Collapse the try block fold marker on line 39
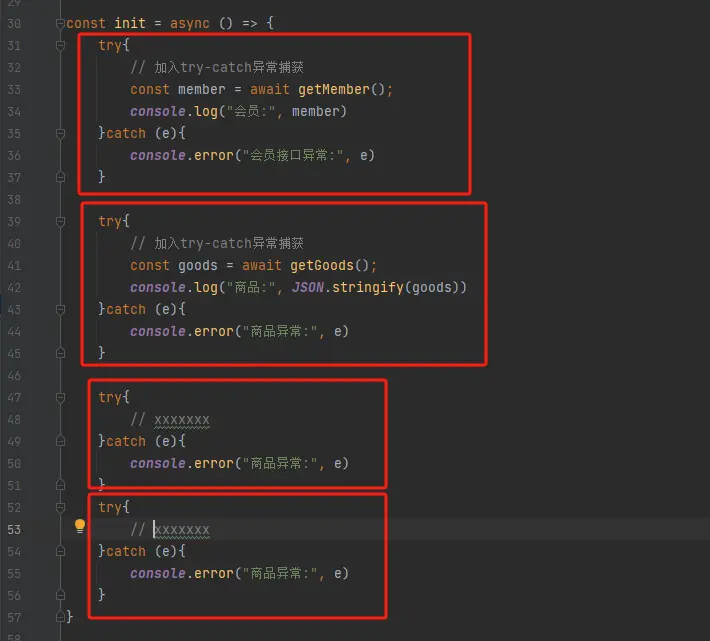Viewport: 710px width, 641px height. click(x=60, y=221)
